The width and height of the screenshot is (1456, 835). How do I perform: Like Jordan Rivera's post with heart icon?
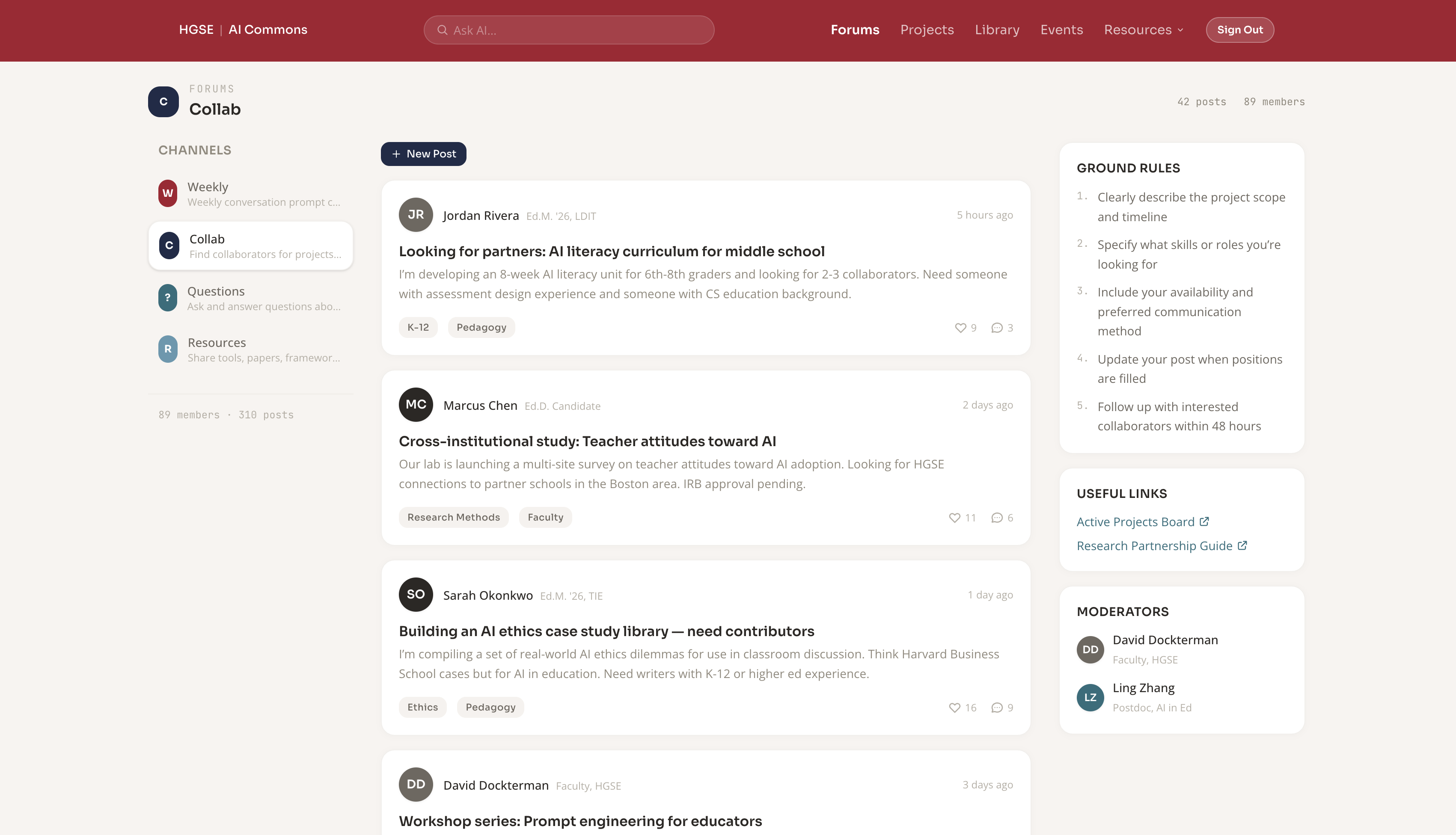(x=960, y=328)
